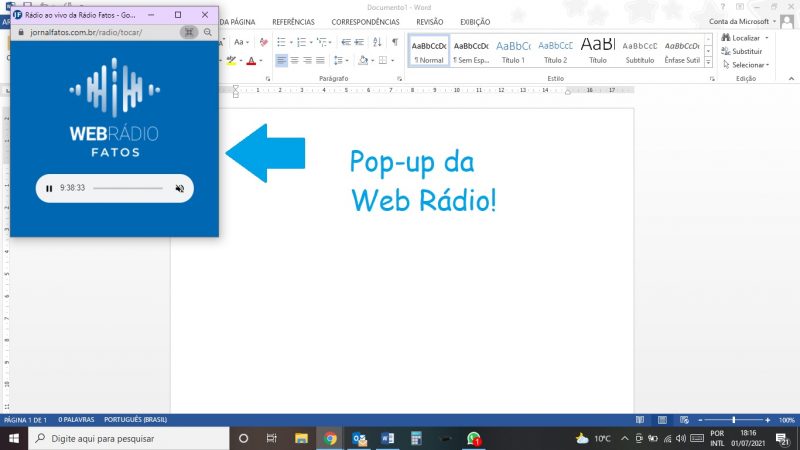
Task: Click the sort A-Z icon
Action: coord(377,42)
